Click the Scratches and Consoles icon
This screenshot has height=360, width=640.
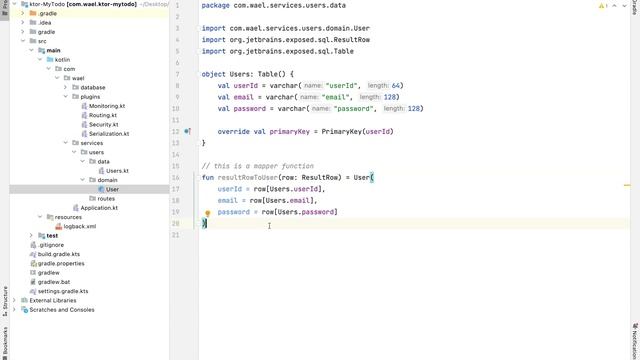point(24,310)
